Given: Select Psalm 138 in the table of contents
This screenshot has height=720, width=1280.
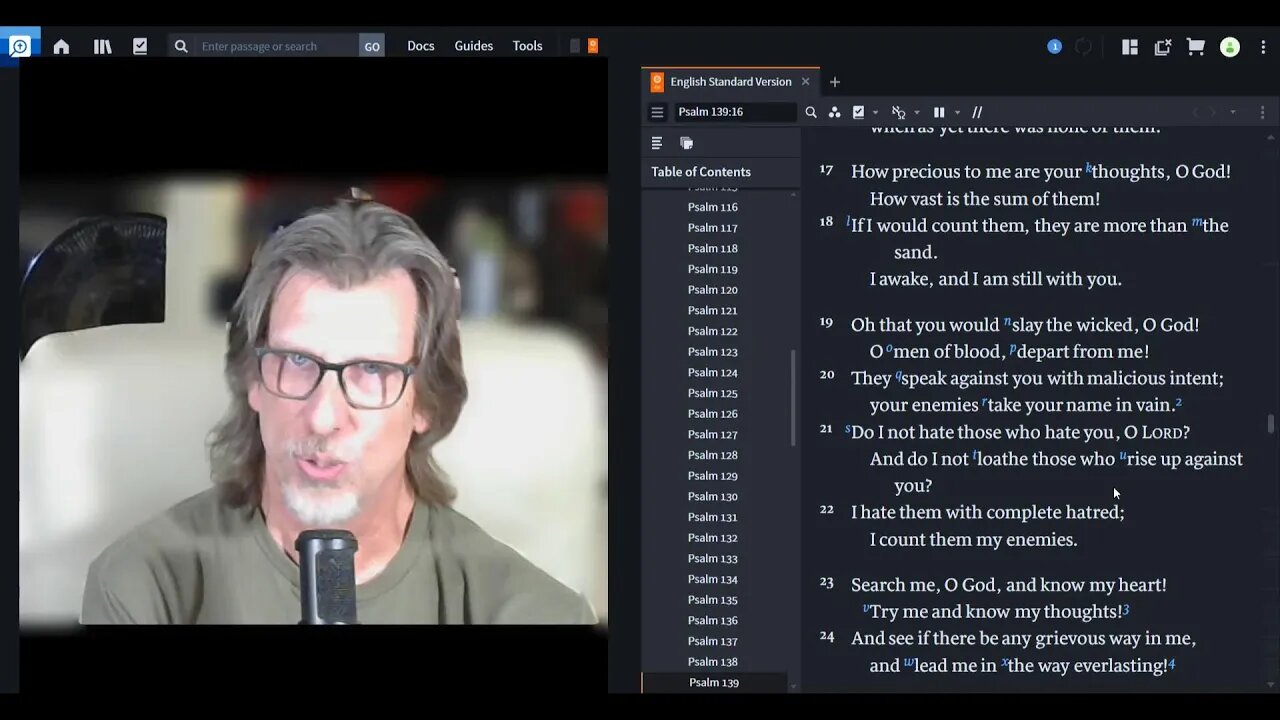Looking at the screenshot, I should (713, 662).
